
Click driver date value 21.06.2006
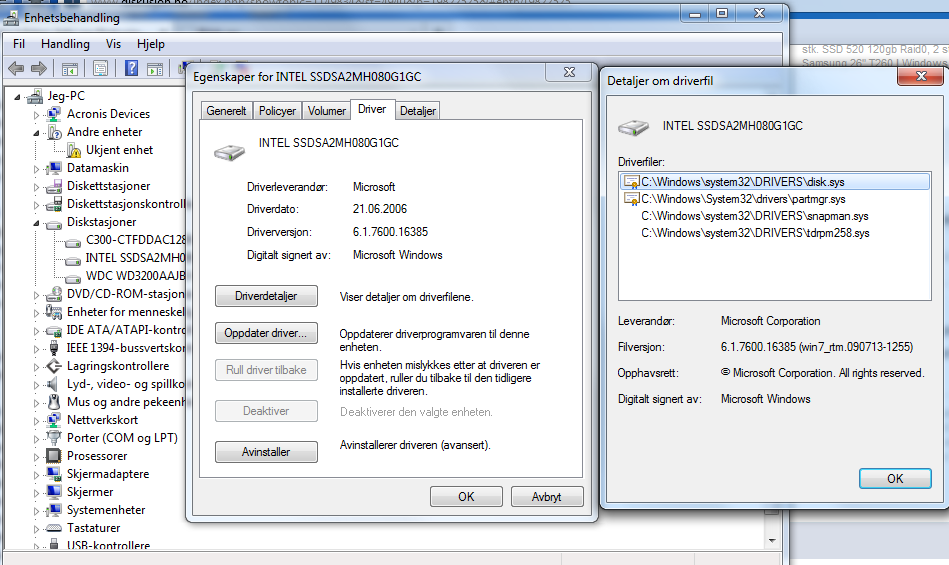pyautogui.click(x=380, y=209)
